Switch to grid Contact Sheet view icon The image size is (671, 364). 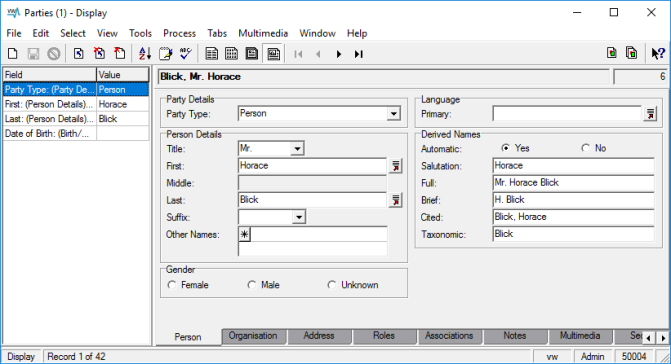click(232, 54)
